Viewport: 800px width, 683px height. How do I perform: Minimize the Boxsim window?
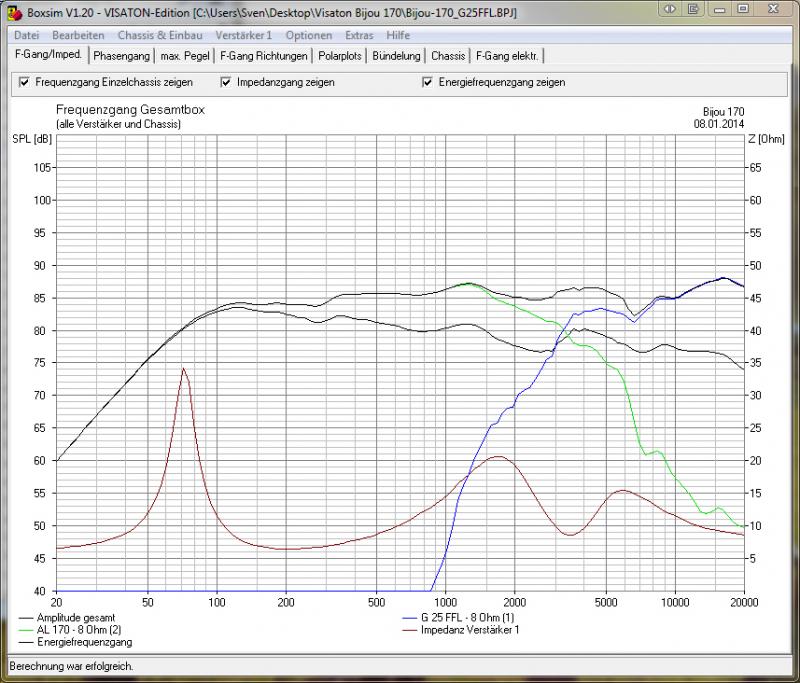(719, 9)
